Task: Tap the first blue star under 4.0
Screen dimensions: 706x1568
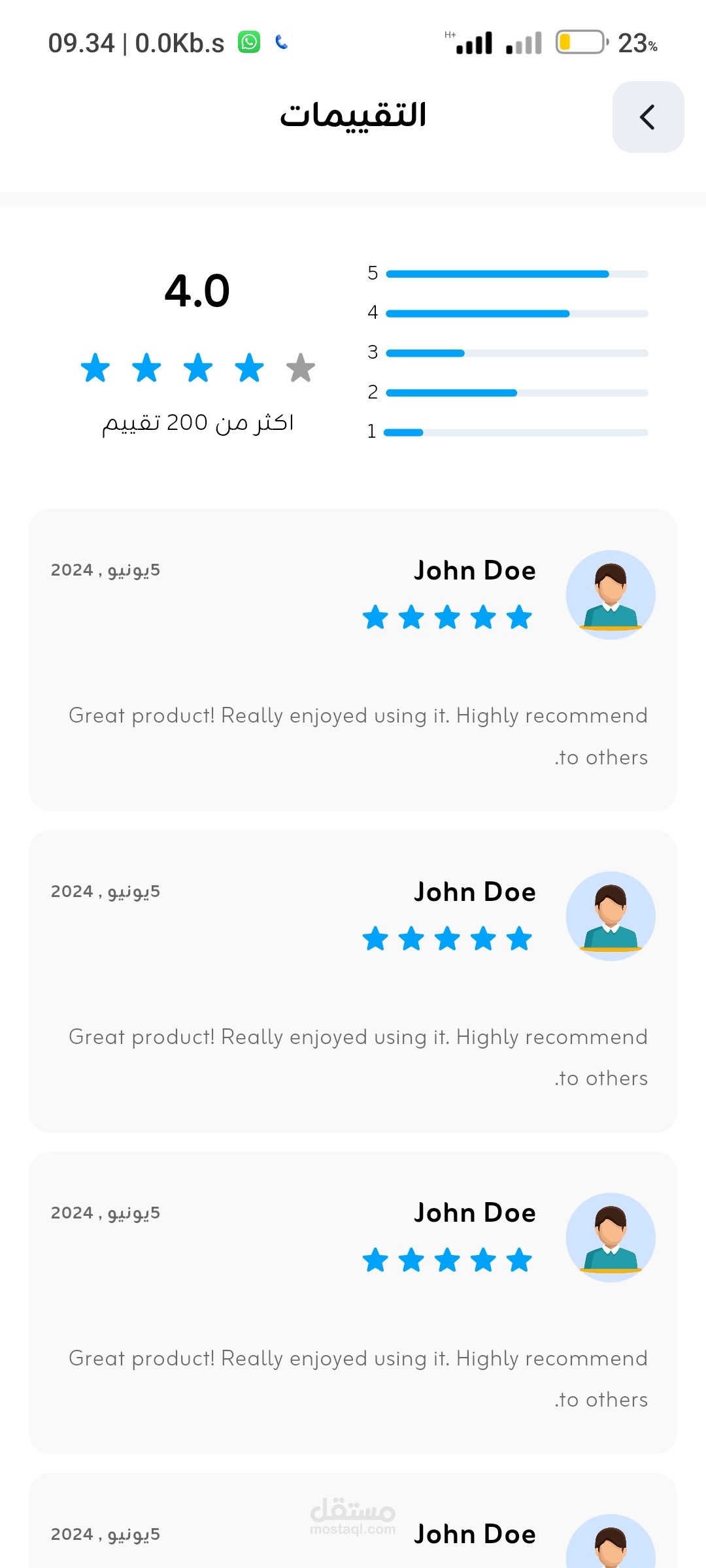Action: 95,368
